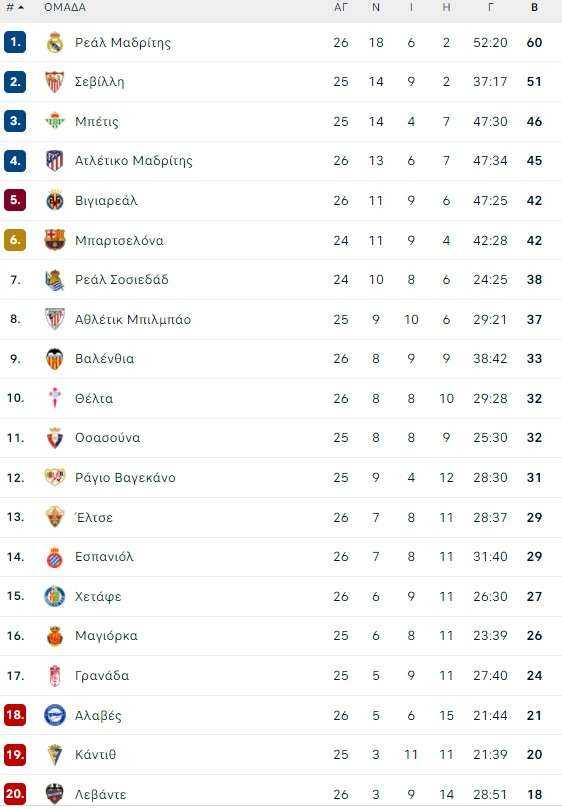Viewport: 562px width, 809px height.
Task: Click the Real Madrid club crest
Action: (55, 42)
